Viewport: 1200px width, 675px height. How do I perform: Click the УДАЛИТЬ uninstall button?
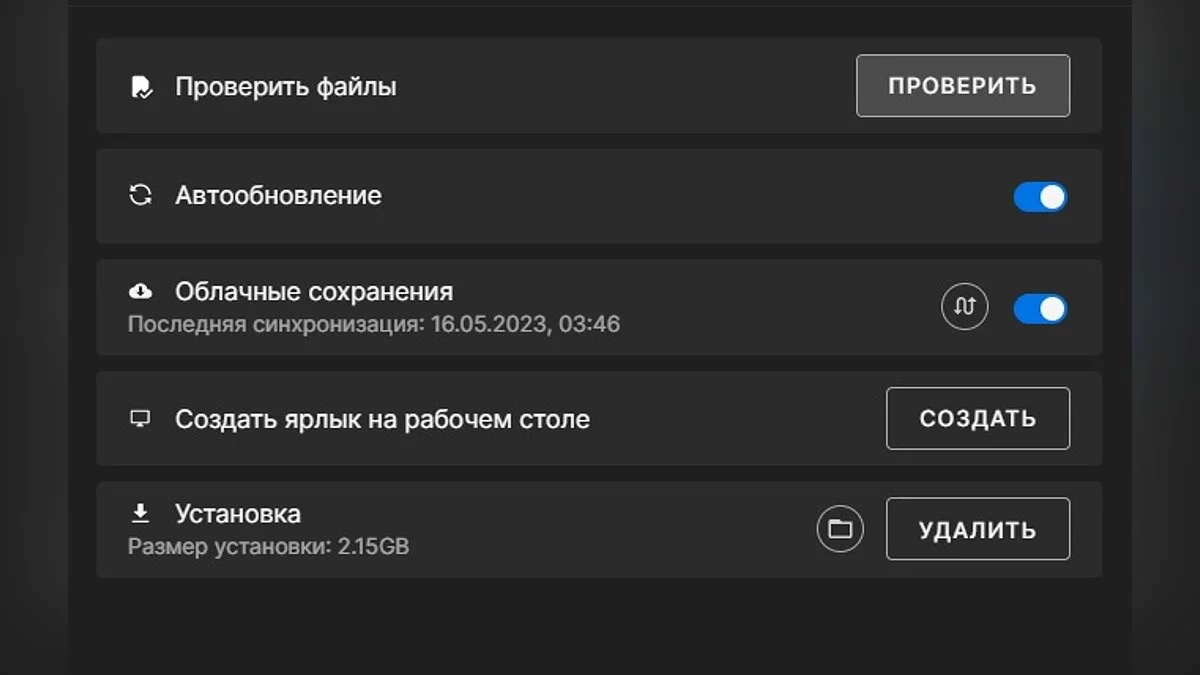point(977,529)
